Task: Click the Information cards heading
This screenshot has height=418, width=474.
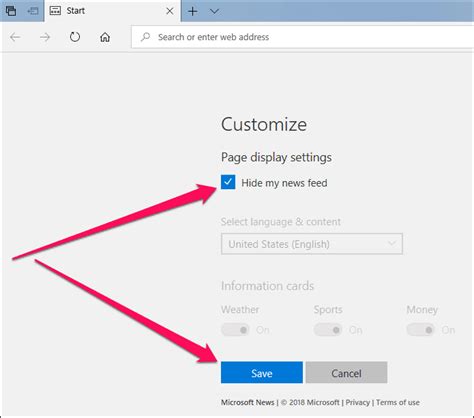Action: pyautogui.click(x=267, y=286)
